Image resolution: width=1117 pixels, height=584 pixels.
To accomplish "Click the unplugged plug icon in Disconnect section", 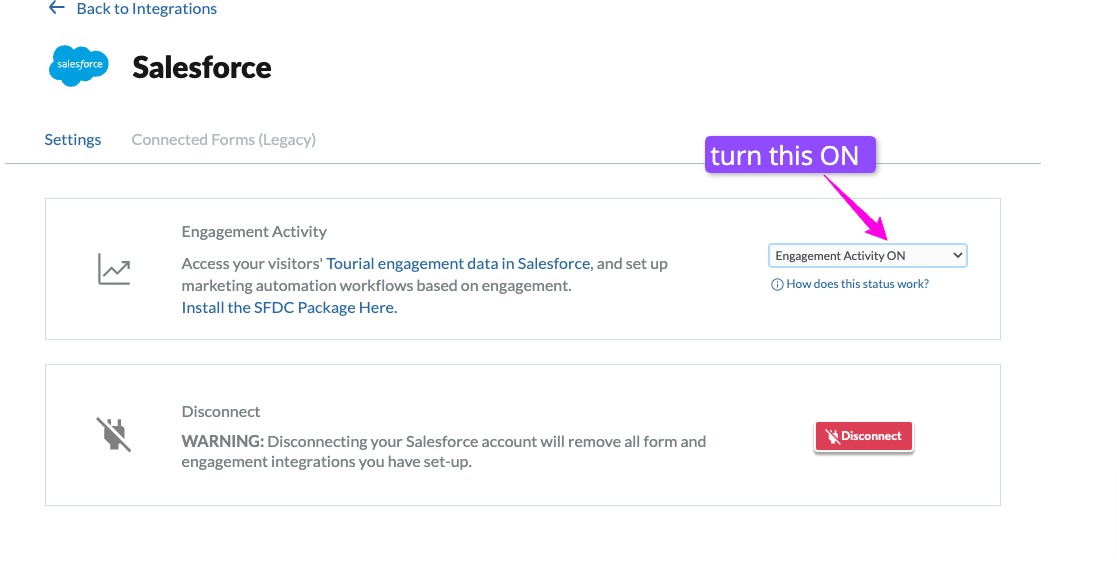I will click(113, 435).
